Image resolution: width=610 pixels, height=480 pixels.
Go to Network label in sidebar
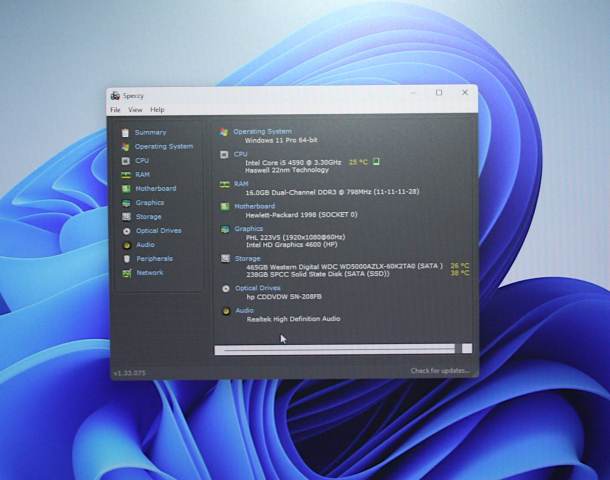(x=150, y=273)
